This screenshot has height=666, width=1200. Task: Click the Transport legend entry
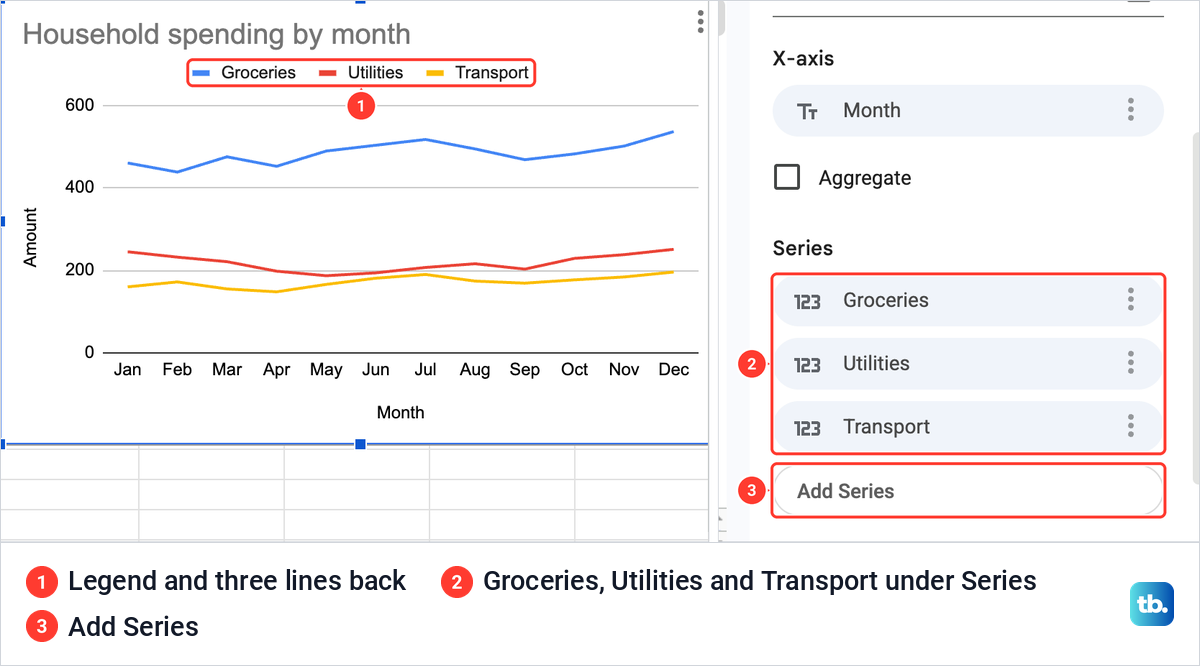point(477,73)
